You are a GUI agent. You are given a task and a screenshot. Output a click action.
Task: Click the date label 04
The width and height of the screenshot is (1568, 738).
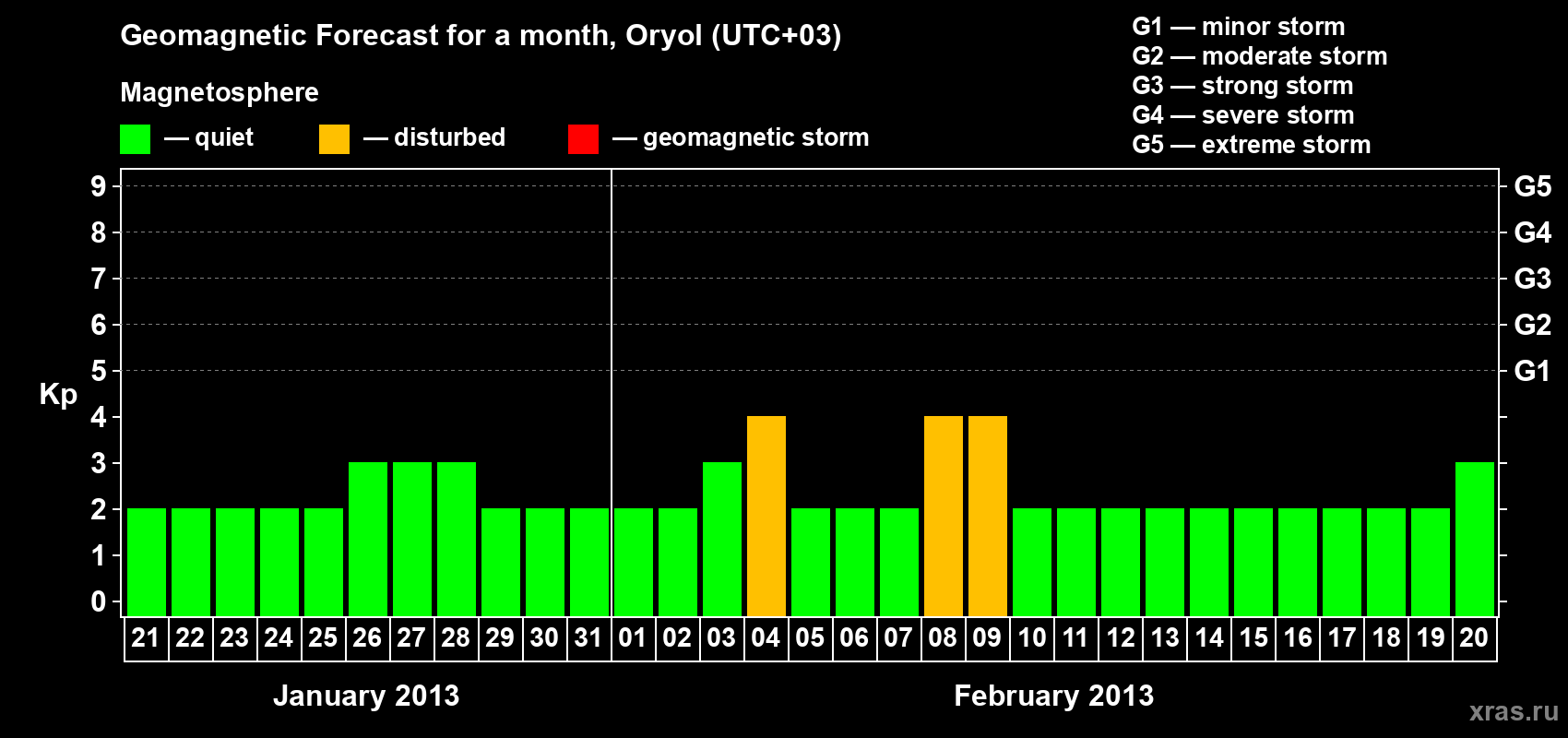(x=766, y=637)
